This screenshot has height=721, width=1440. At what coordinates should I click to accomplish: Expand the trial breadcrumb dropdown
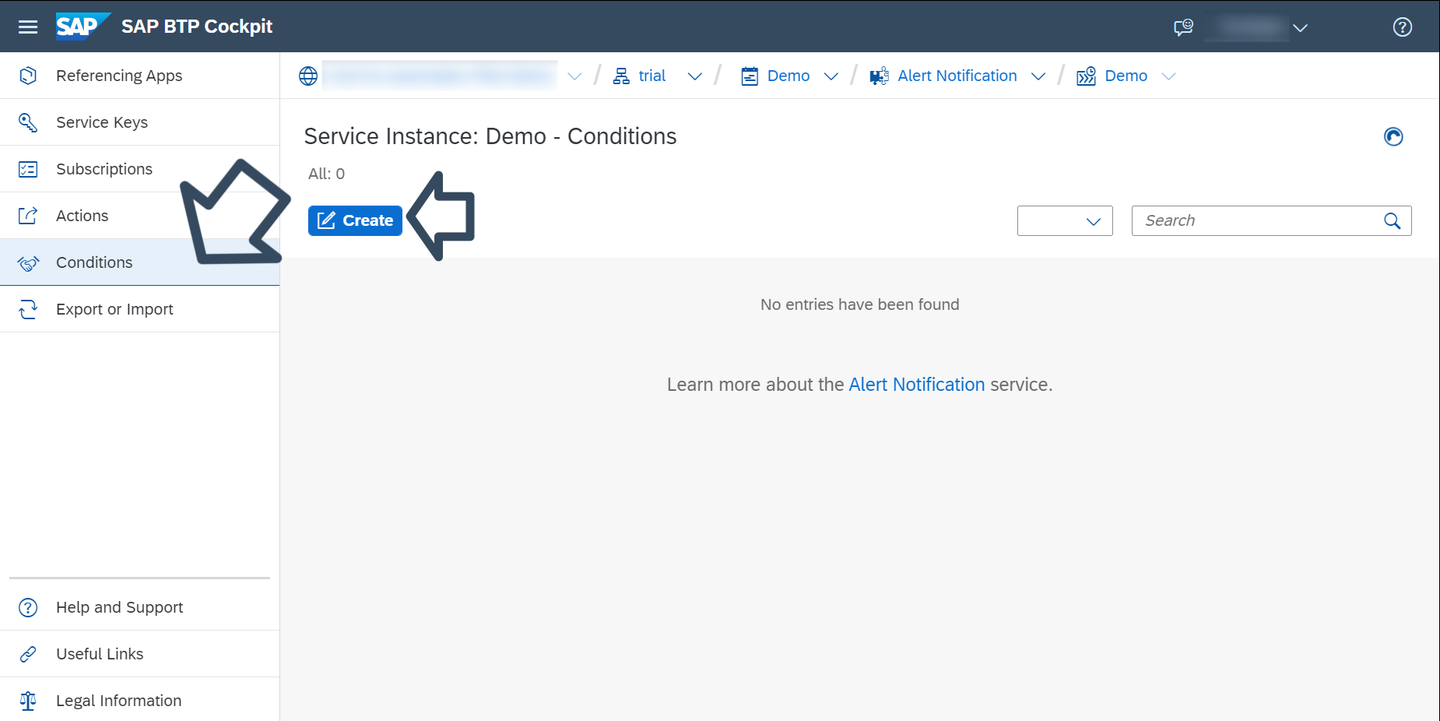coord(695,77)
